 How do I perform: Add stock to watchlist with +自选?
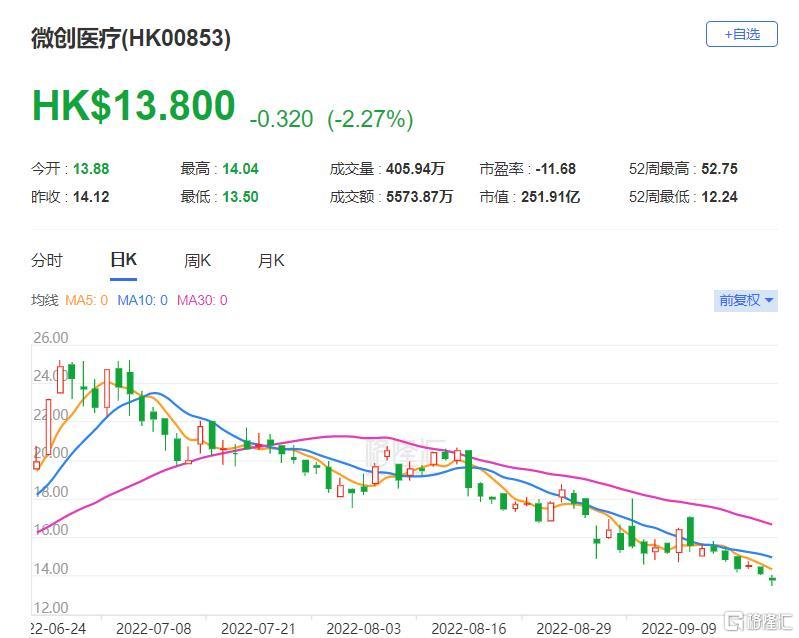click(741, 34)
